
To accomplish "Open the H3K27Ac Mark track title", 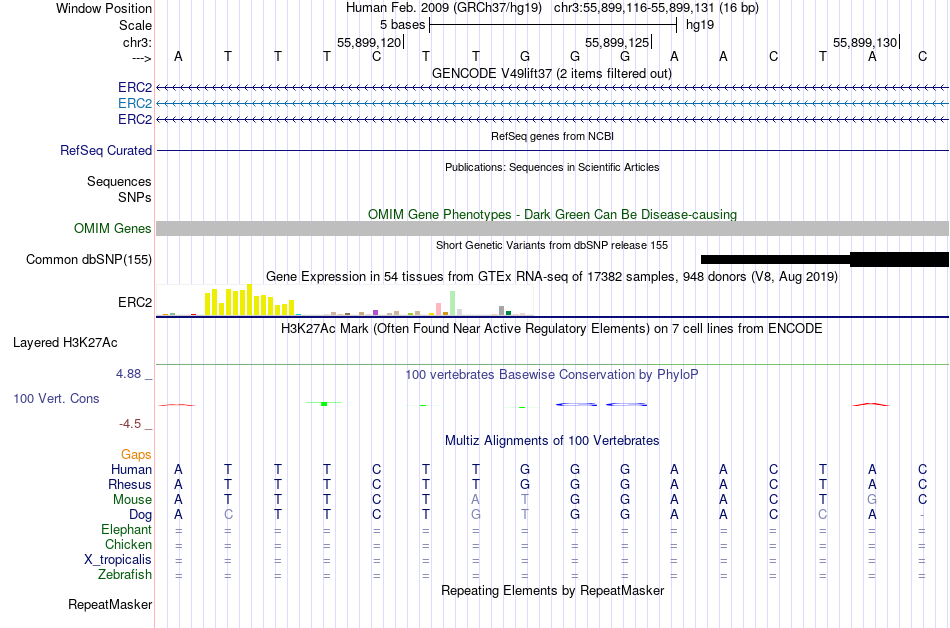I will [552, 329].
